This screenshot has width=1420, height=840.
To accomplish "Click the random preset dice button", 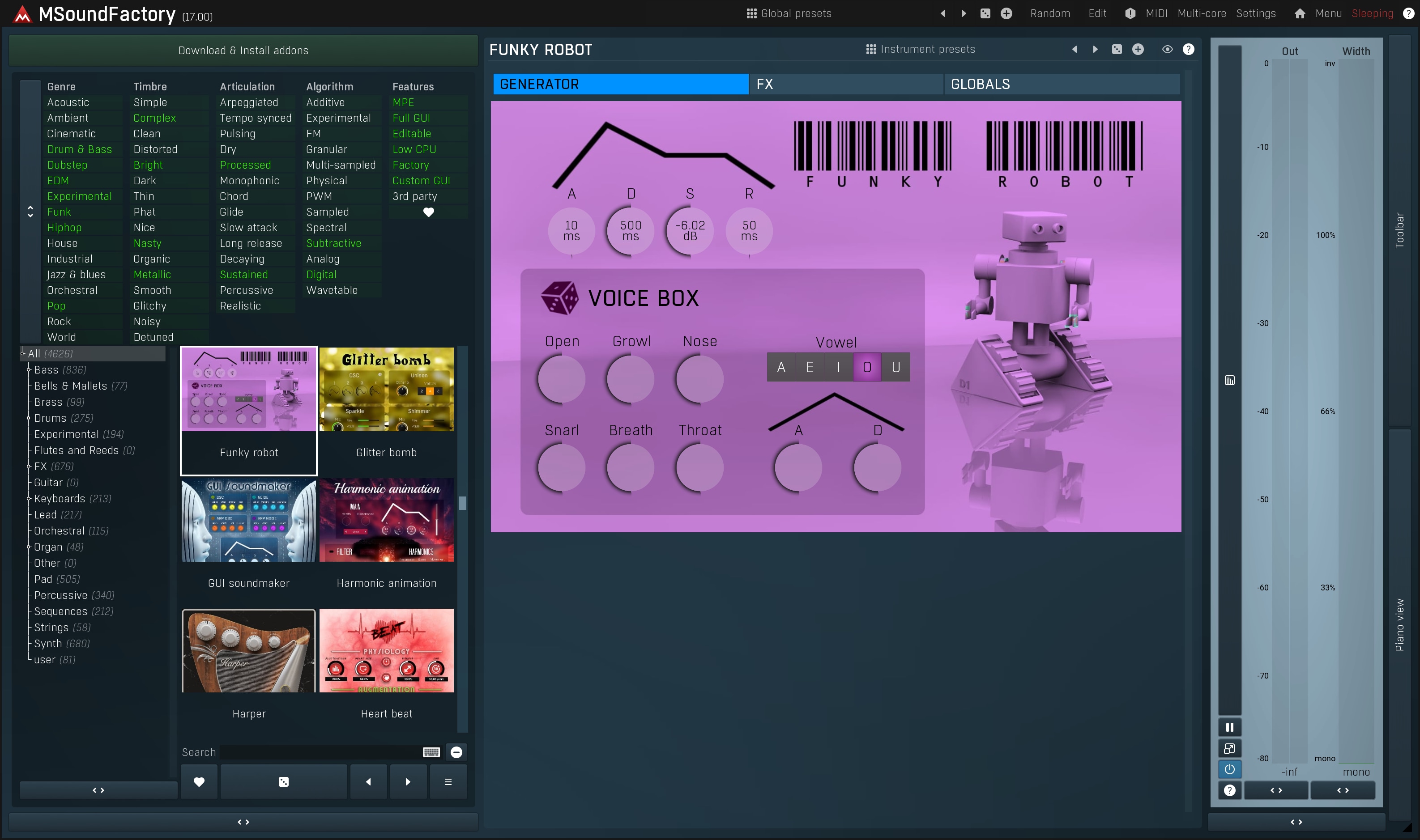I will (284, 782).
